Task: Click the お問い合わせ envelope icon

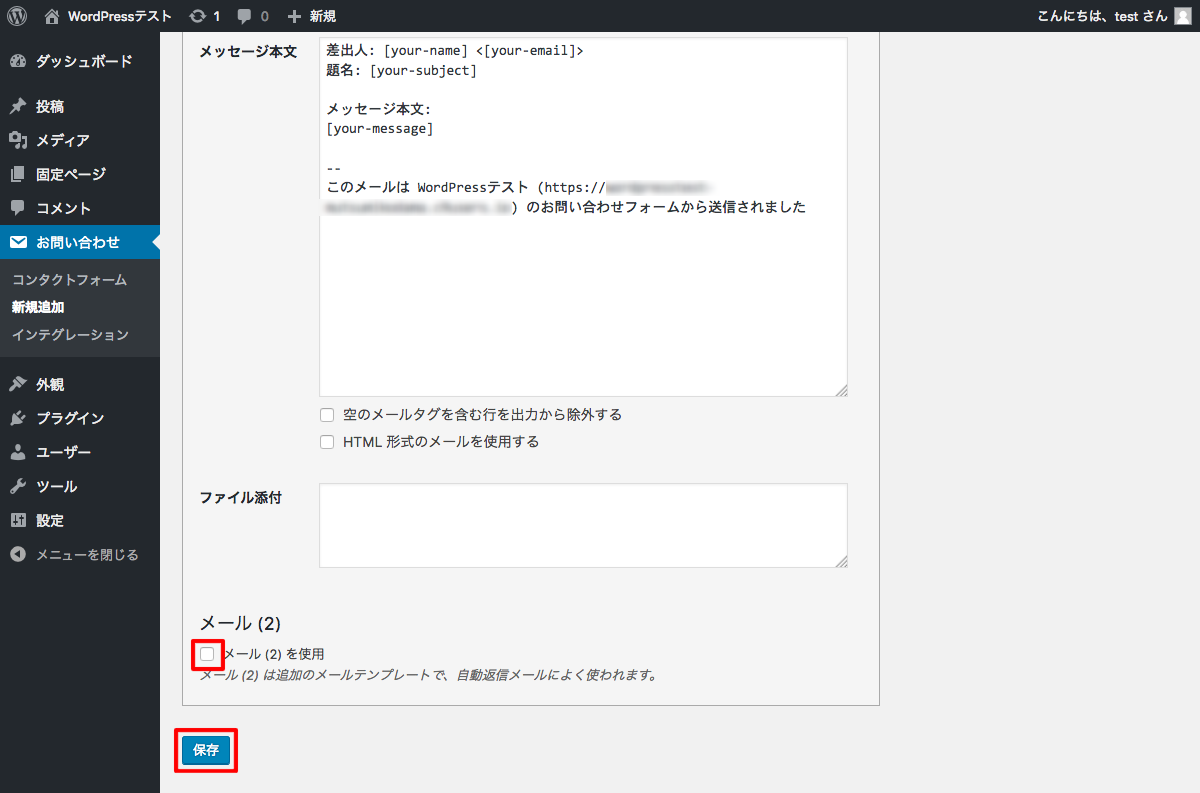Action: pos(18,242)
